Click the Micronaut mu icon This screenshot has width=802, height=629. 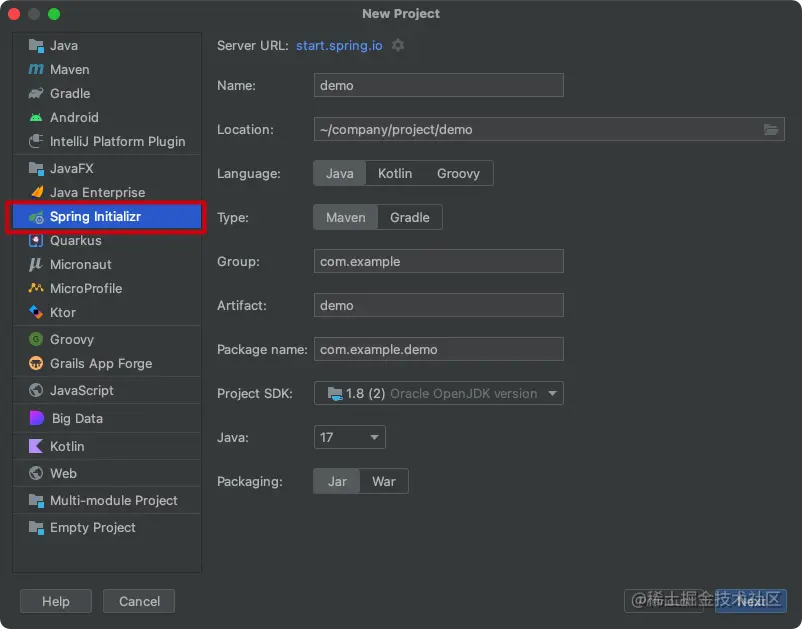point(35,264)
